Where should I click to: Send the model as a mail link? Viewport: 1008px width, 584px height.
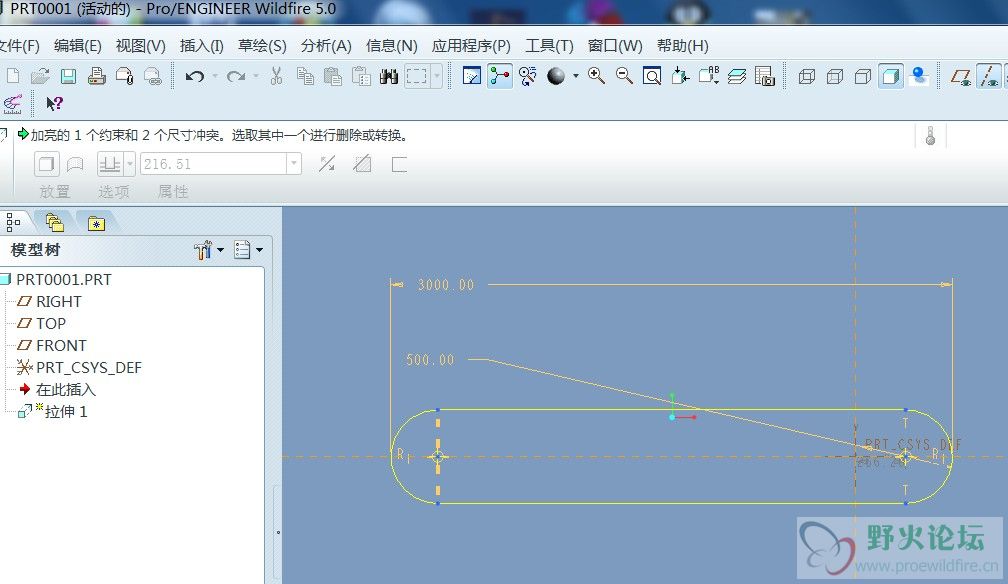(x=153, y=76)
